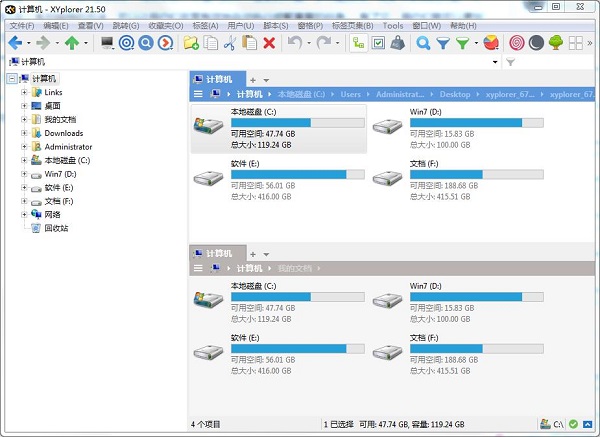This screenshot has height=437, width=600.
Task: Go up one level with green arrow
Action: click(72, 43)
